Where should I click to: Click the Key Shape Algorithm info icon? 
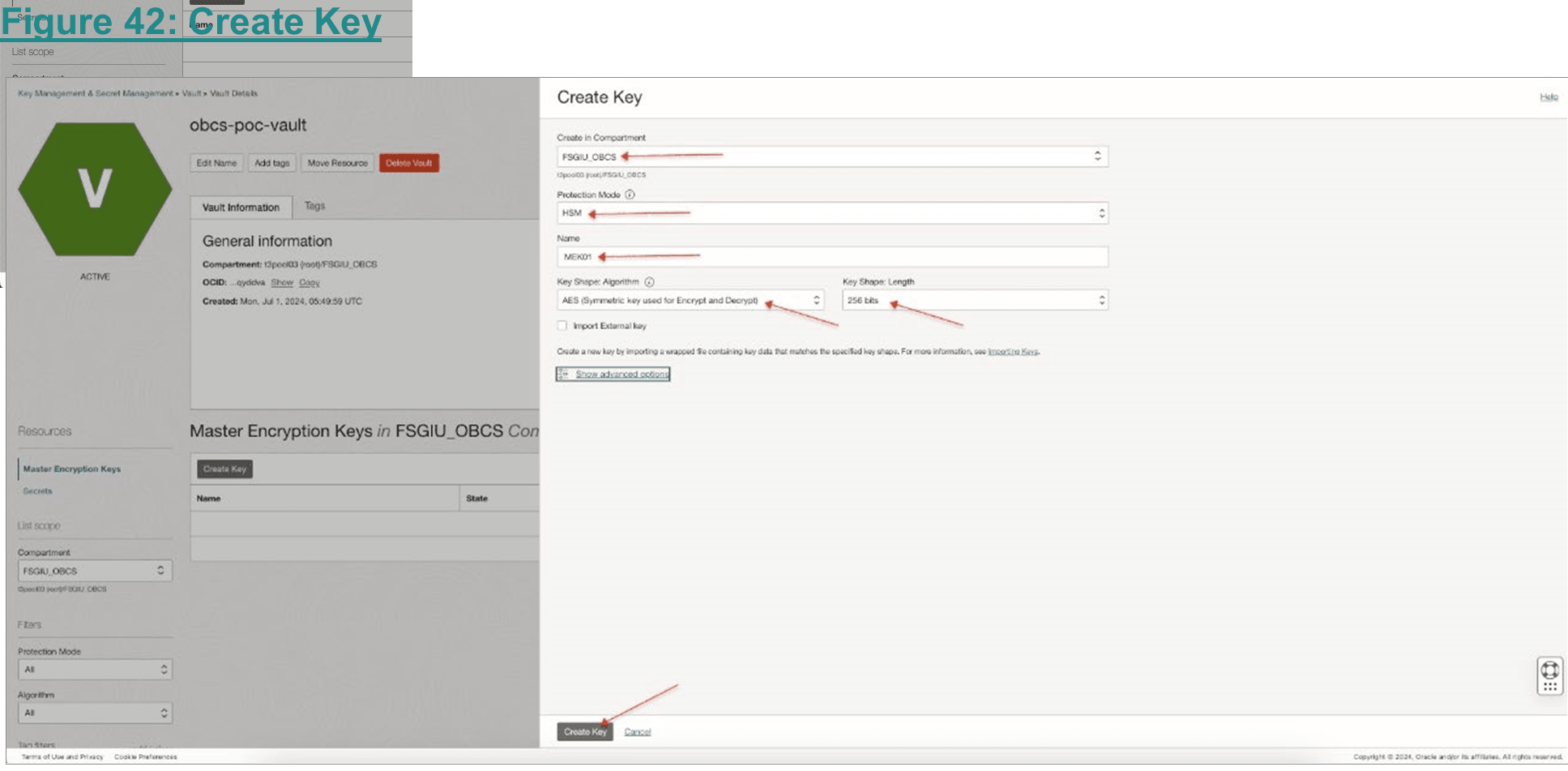tap(649, 282)
